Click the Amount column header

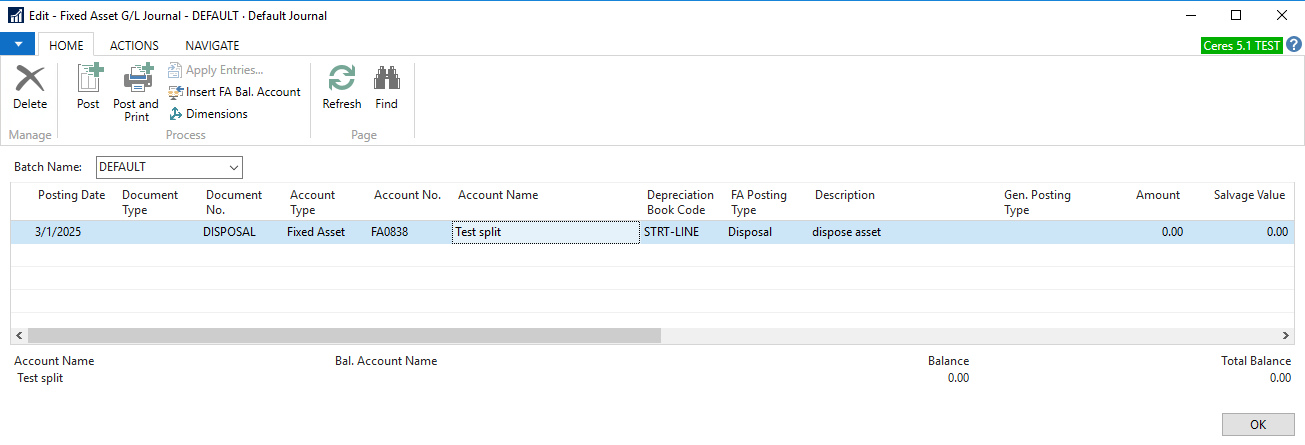click(x=1157, y=195)
